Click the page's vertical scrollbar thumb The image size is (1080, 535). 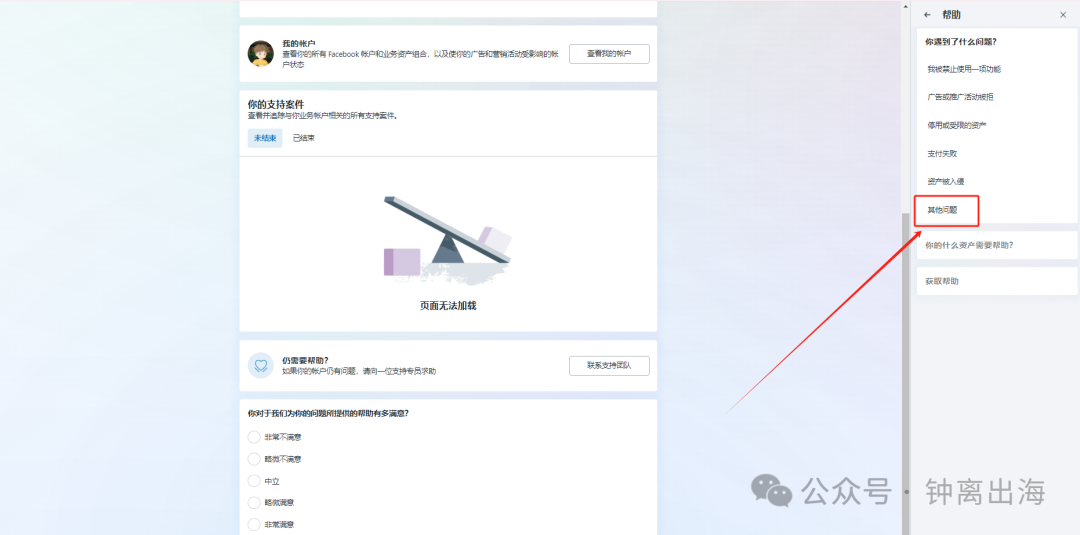(x=906, y=374)
